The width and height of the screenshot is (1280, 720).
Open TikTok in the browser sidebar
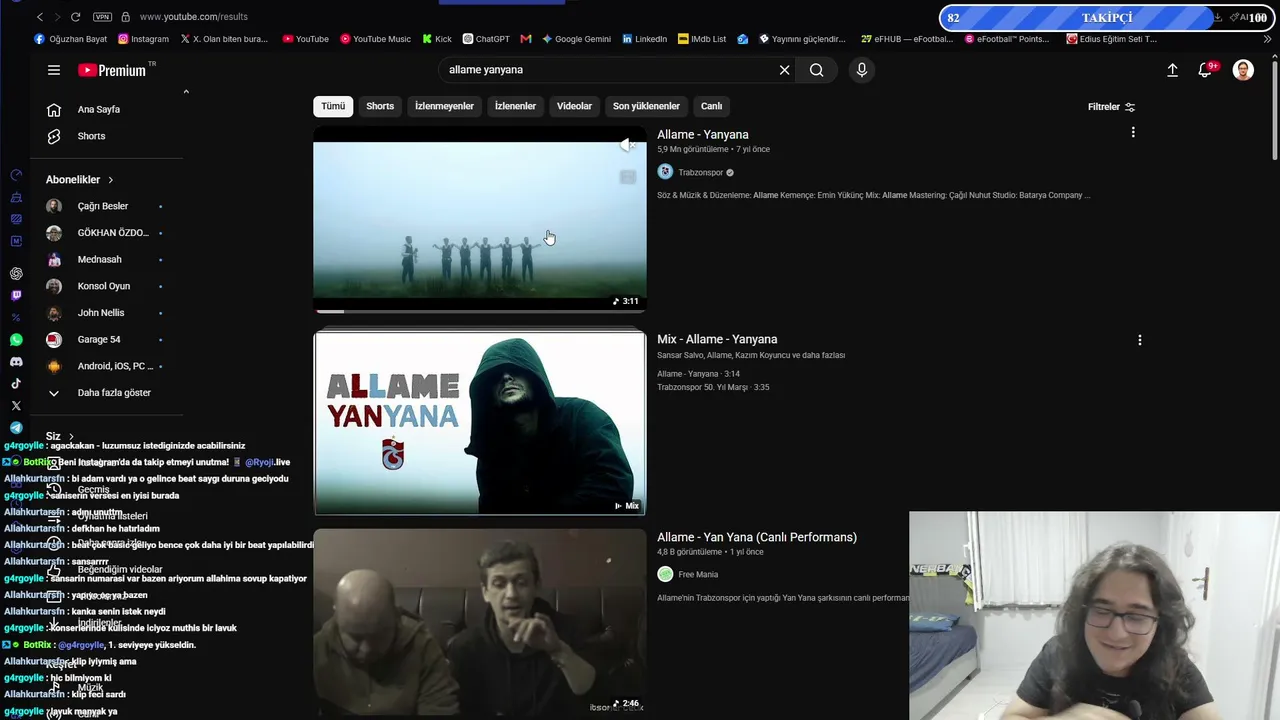[16, 384]
